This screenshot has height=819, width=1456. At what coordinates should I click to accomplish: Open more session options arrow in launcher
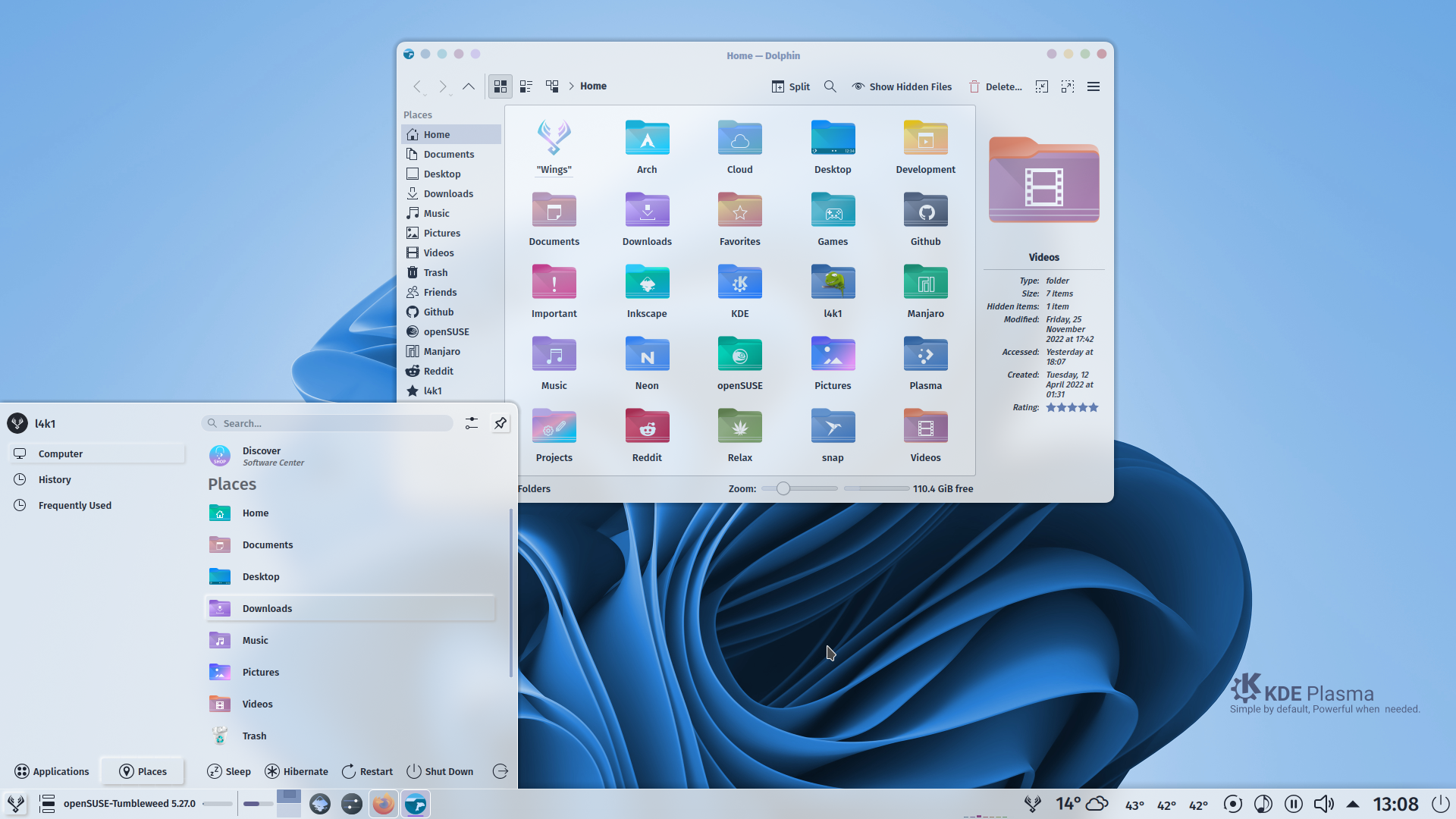pos(500,771)
